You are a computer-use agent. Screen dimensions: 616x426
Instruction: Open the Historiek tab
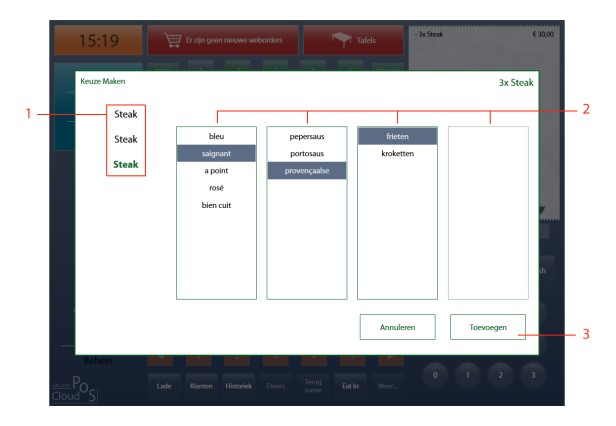pyautogui.click(x=238, y=386)
